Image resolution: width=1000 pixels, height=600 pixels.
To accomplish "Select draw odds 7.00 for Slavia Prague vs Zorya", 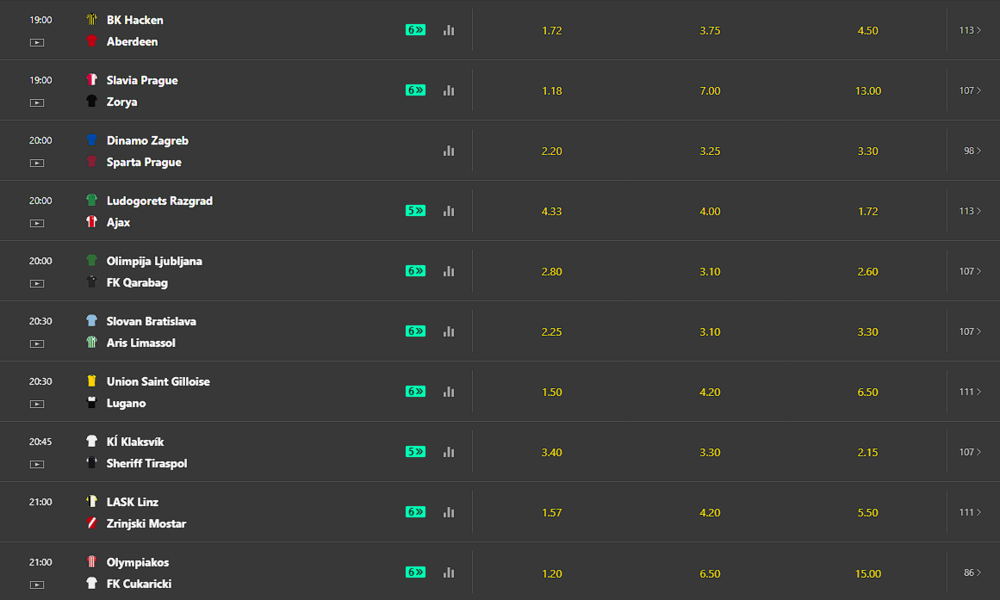I will 710,91.
